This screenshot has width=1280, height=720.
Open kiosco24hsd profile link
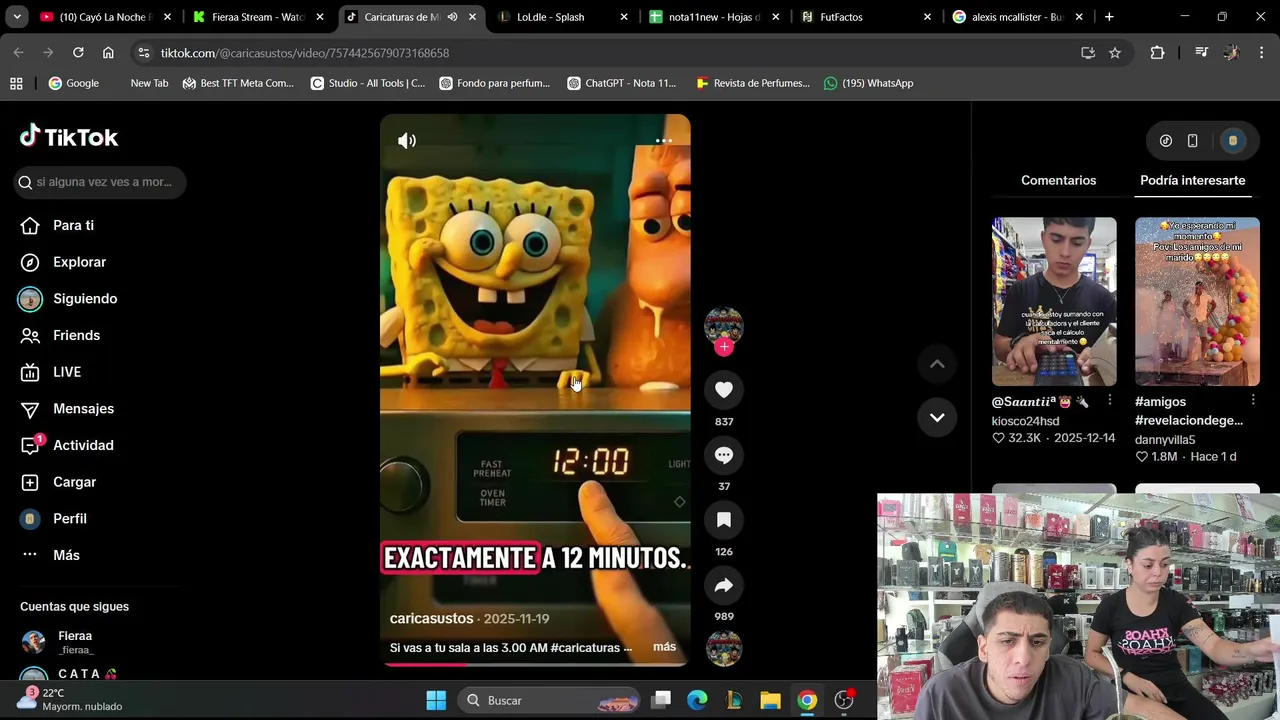coord(1025,421)
